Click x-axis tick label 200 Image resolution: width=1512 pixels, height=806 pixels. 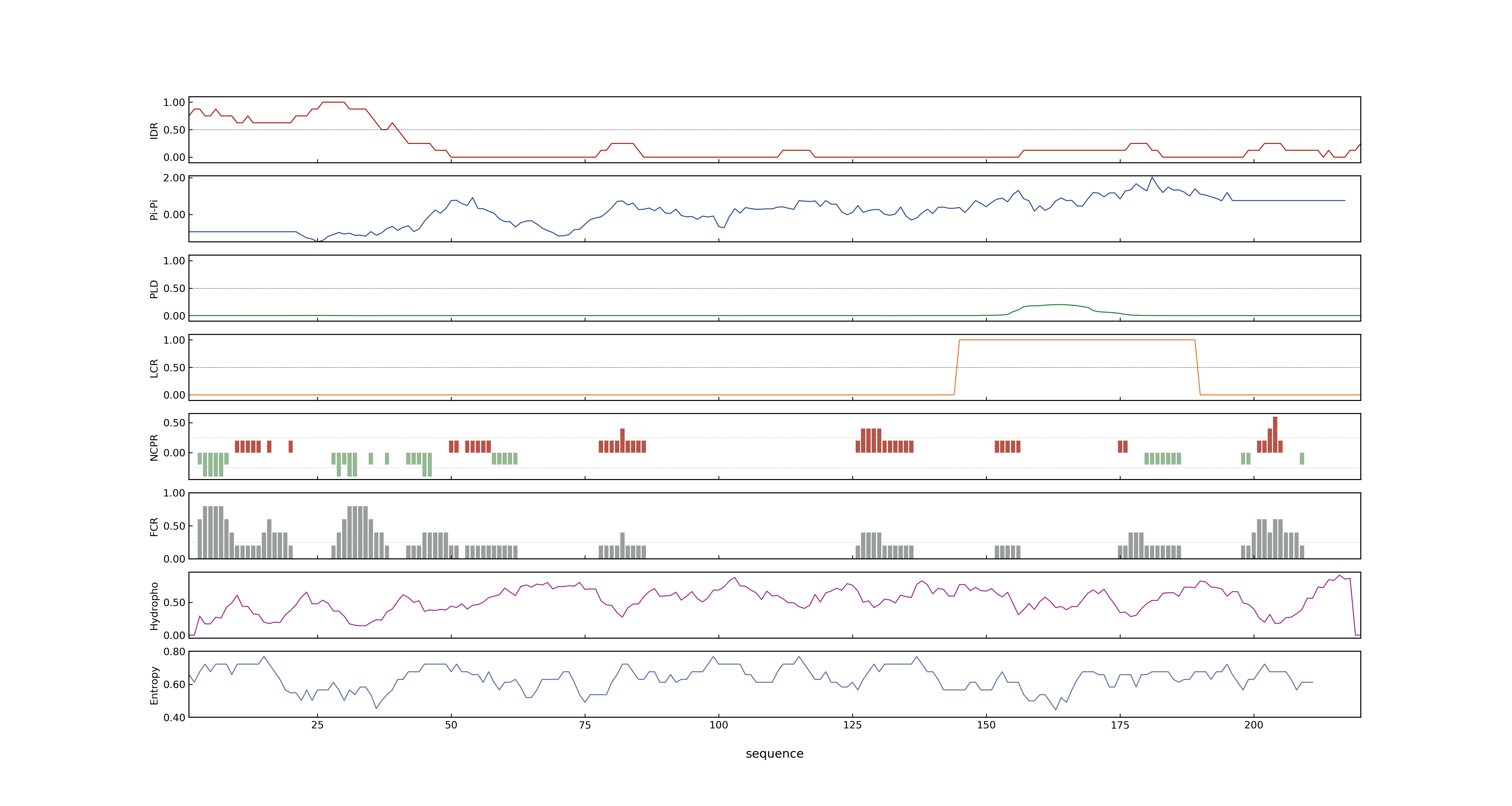[1254, 725]
